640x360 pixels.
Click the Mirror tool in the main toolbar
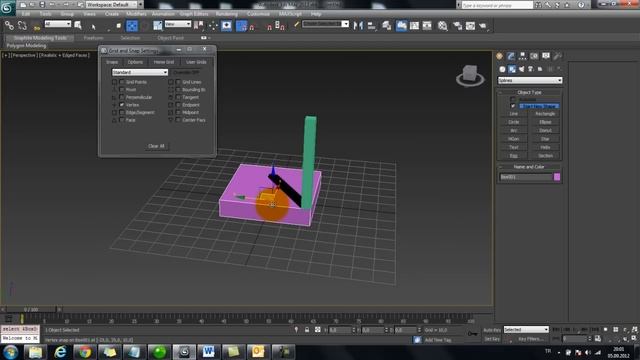[x=358, y=26]
